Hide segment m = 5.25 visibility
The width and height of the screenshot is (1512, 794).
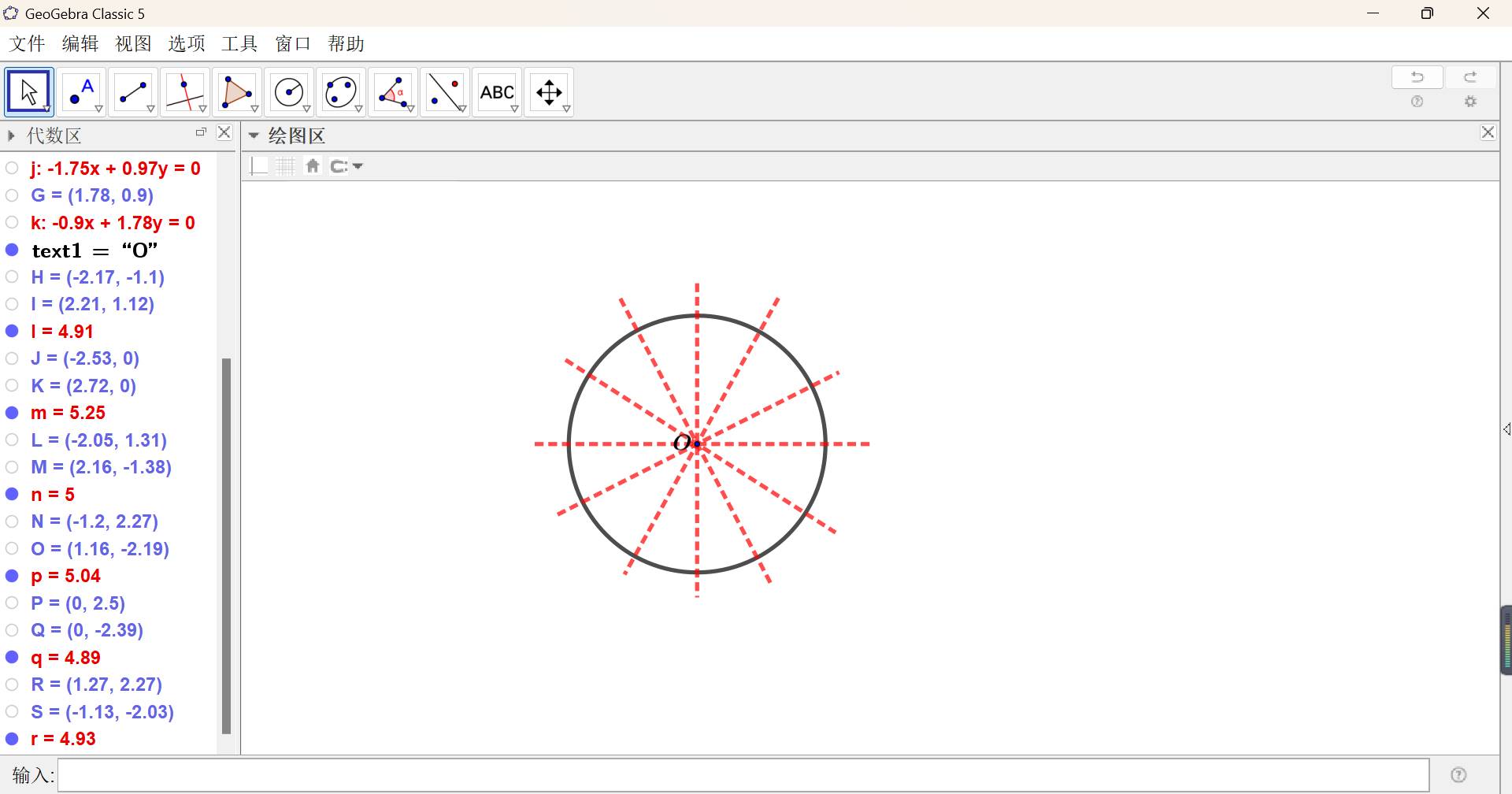[x=12, y=413]
